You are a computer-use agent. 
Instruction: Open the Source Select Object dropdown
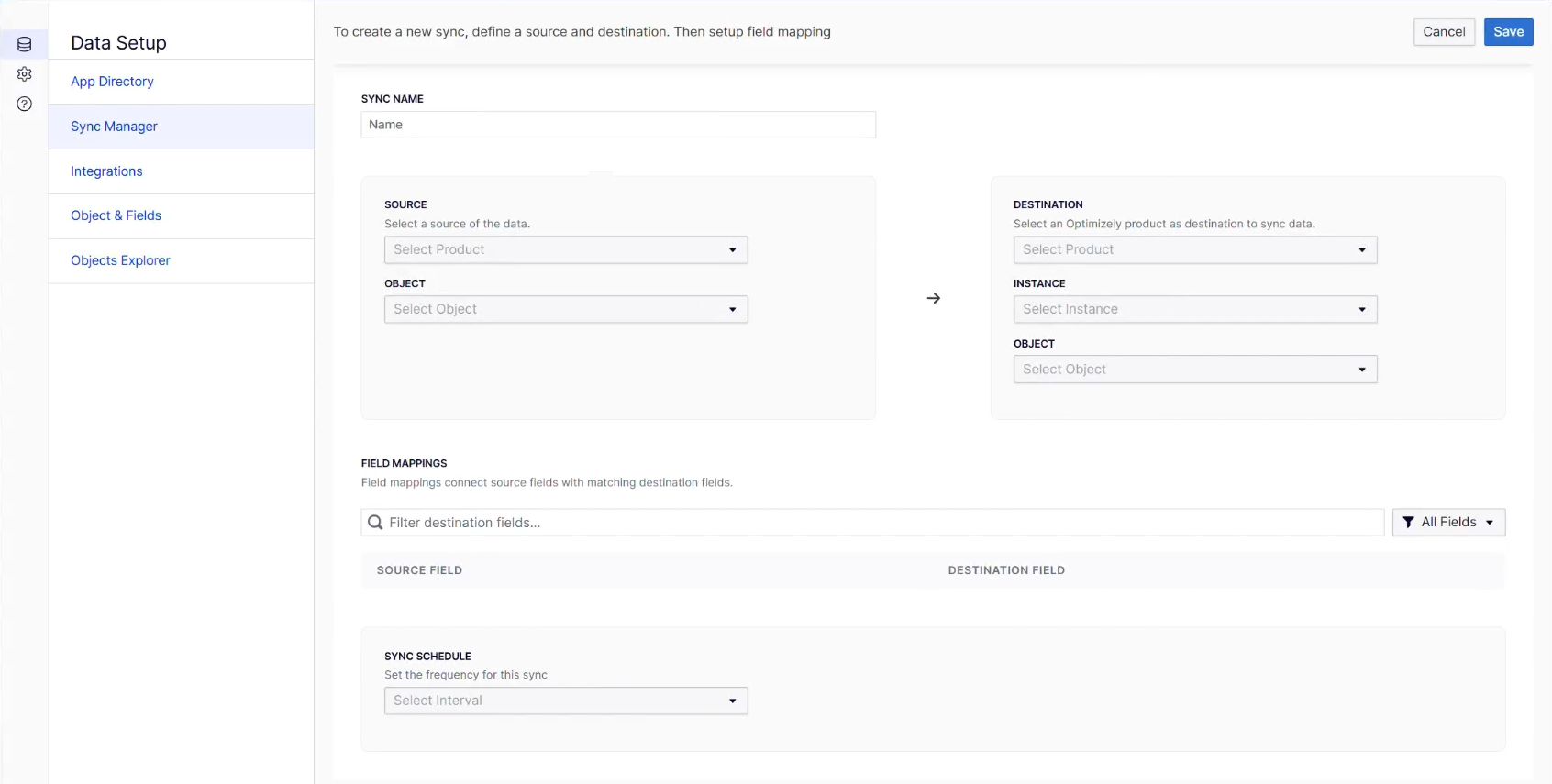tap(566, 310)
